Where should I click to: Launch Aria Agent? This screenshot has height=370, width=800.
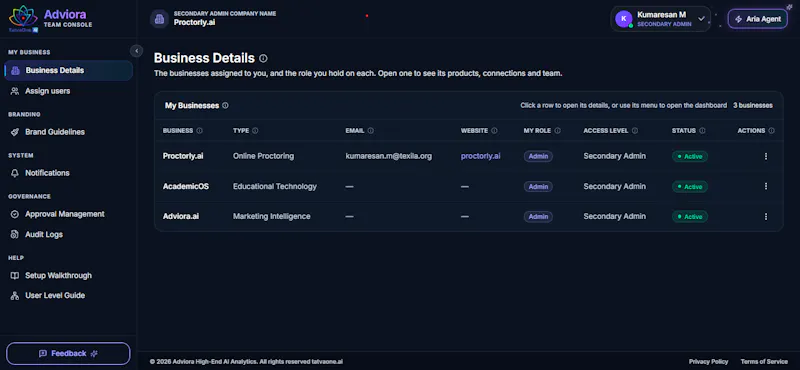pos(758,19)
